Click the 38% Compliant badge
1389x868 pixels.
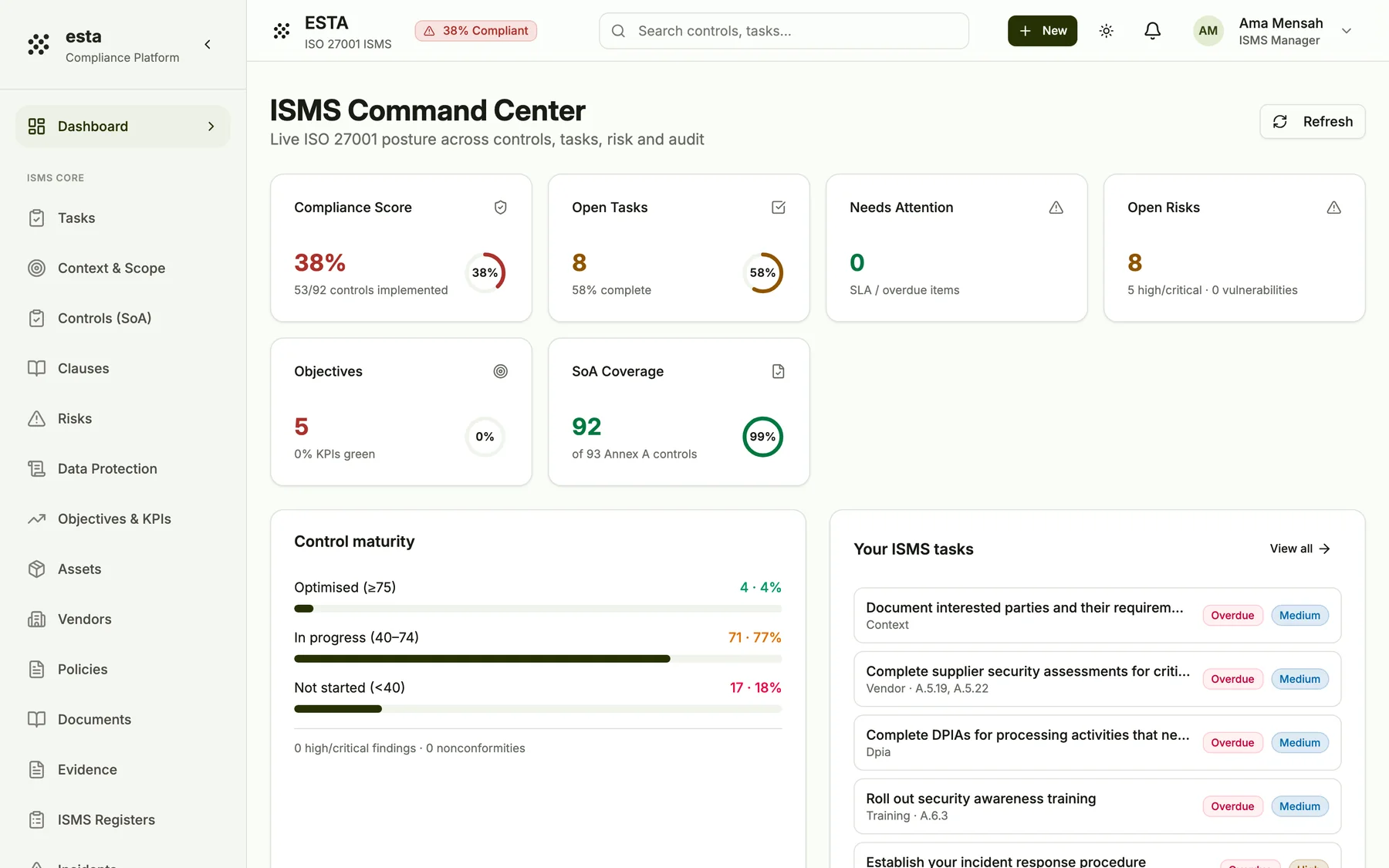[475, 31]
